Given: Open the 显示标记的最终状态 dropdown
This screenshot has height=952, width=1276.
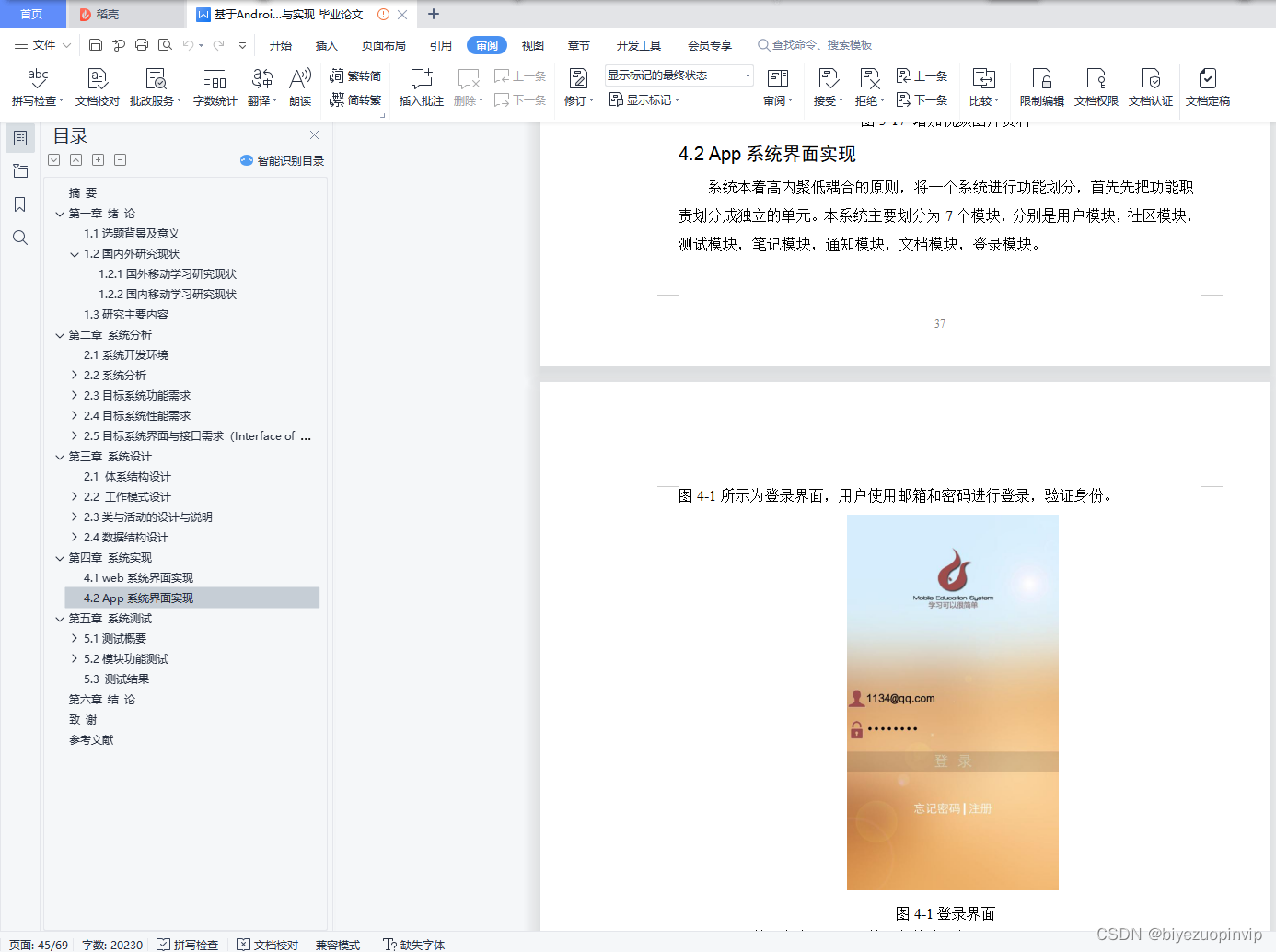Looking at the screenshot, I should click(677, 75).
